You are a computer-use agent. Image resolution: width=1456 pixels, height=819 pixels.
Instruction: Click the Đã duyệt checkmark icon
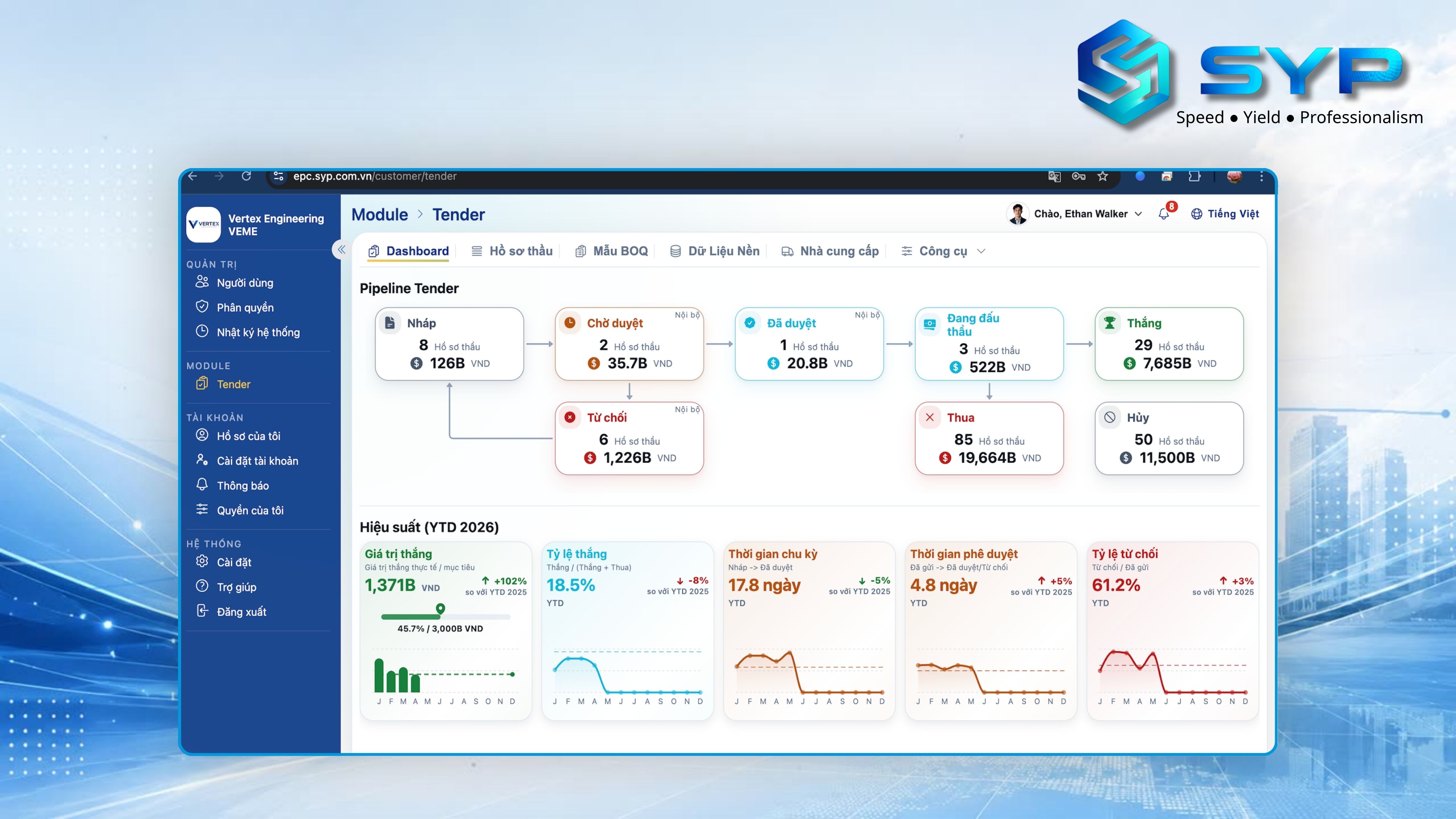point(749,323)
